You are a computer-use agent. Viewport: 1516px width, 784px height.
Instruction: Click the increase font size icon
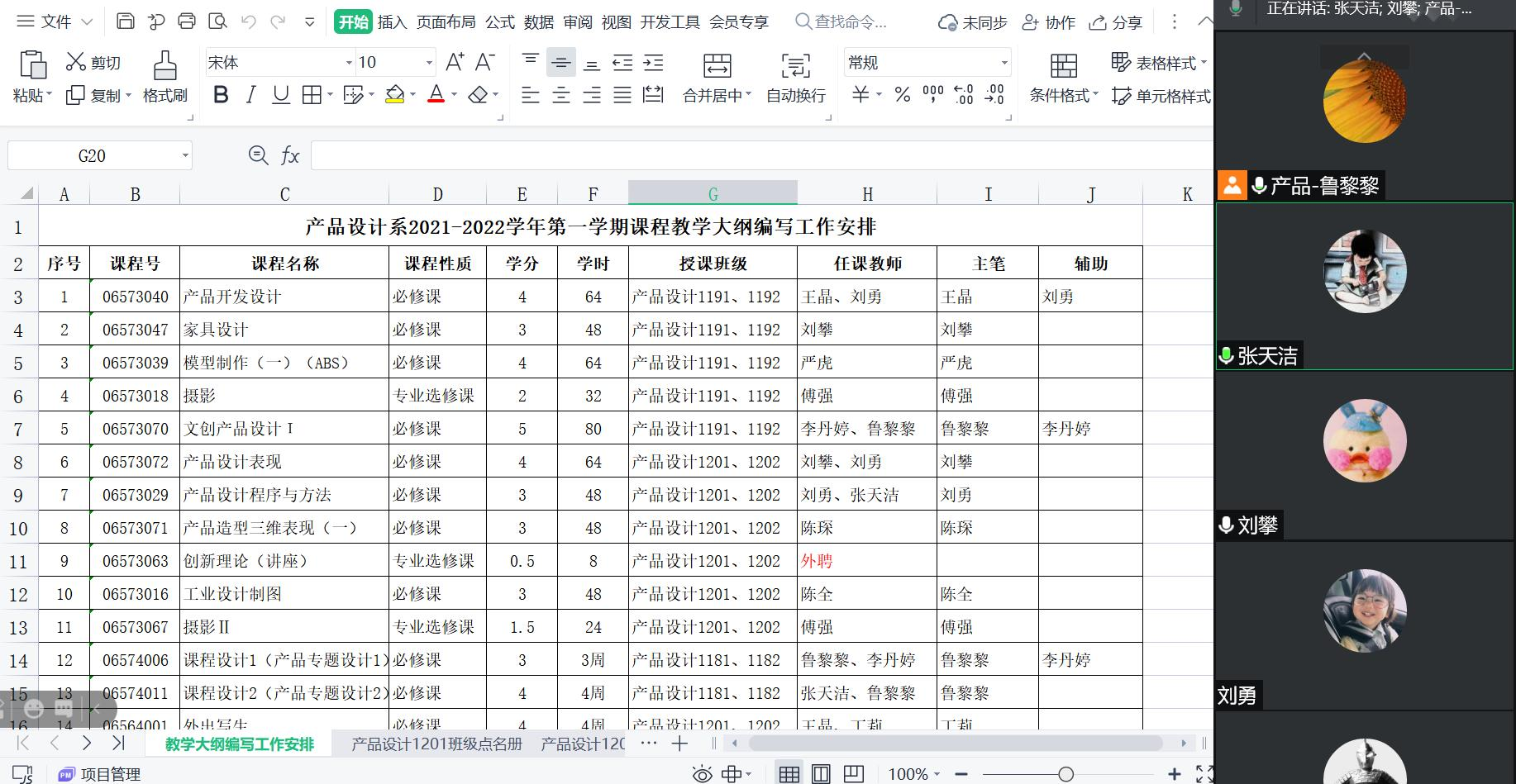click(x=455, y=62)
